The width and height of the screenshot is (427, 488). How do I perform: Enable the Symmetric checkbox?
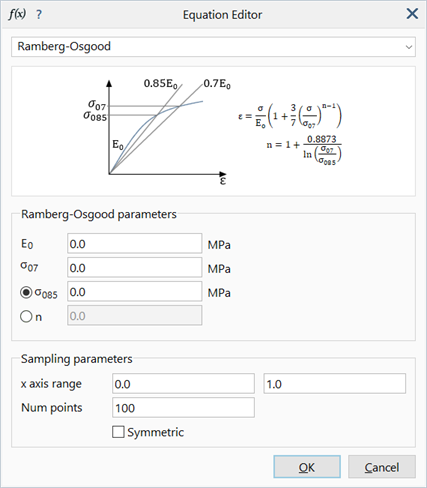[118, 432]
